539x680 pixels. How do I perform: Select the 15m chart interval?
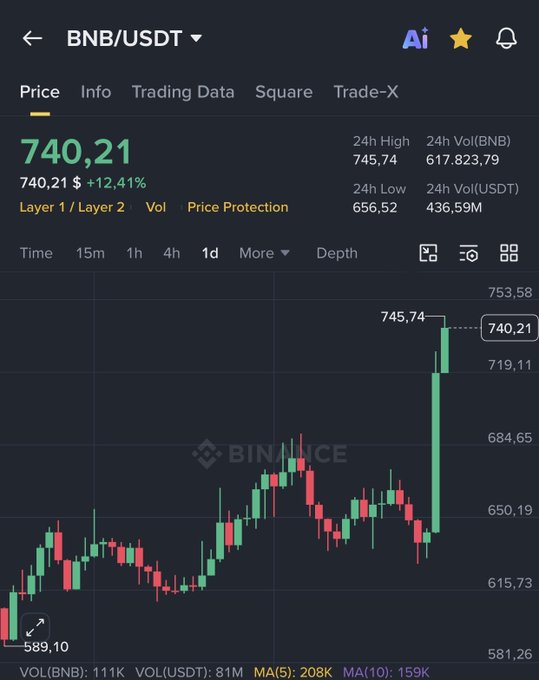pos(90,253)
